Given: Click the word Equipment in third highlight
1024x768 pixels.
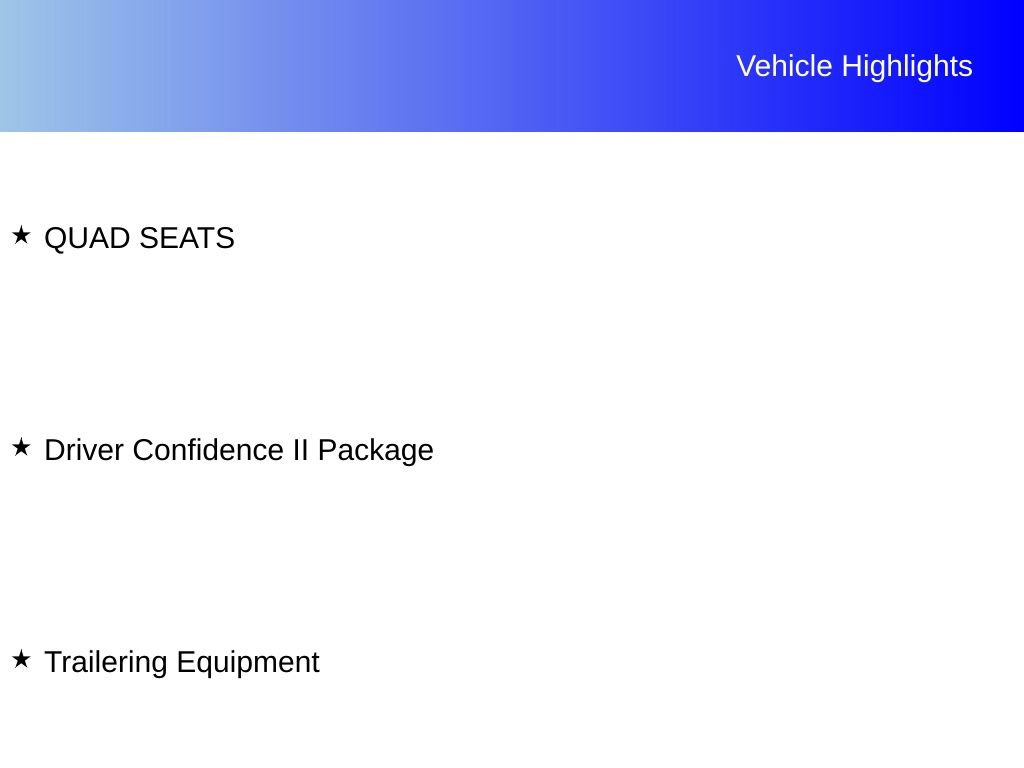Looking at the screenshot, I should 248,663.
